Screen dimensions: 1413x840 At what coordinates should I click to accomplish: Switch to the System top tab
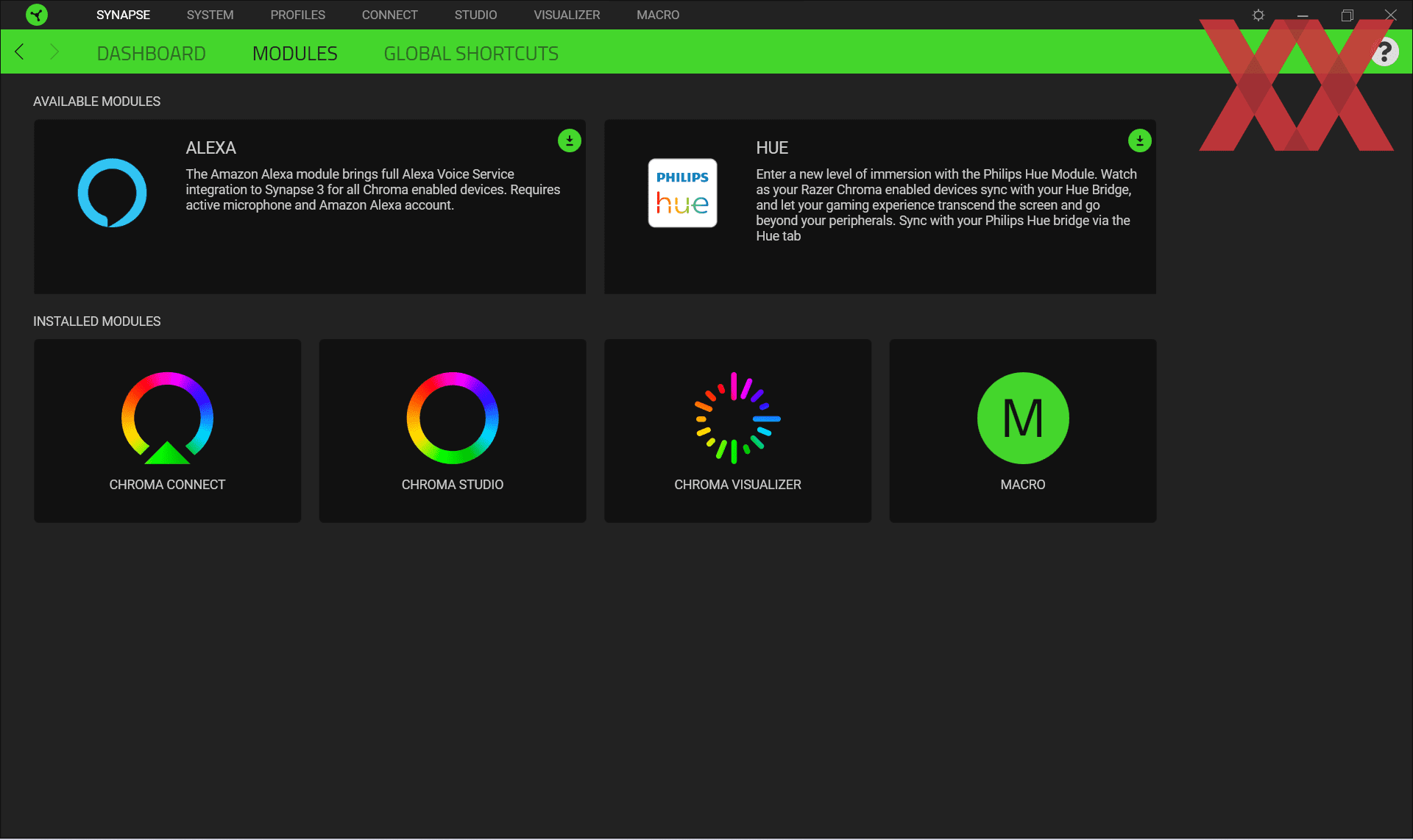(x=210, y=15)
